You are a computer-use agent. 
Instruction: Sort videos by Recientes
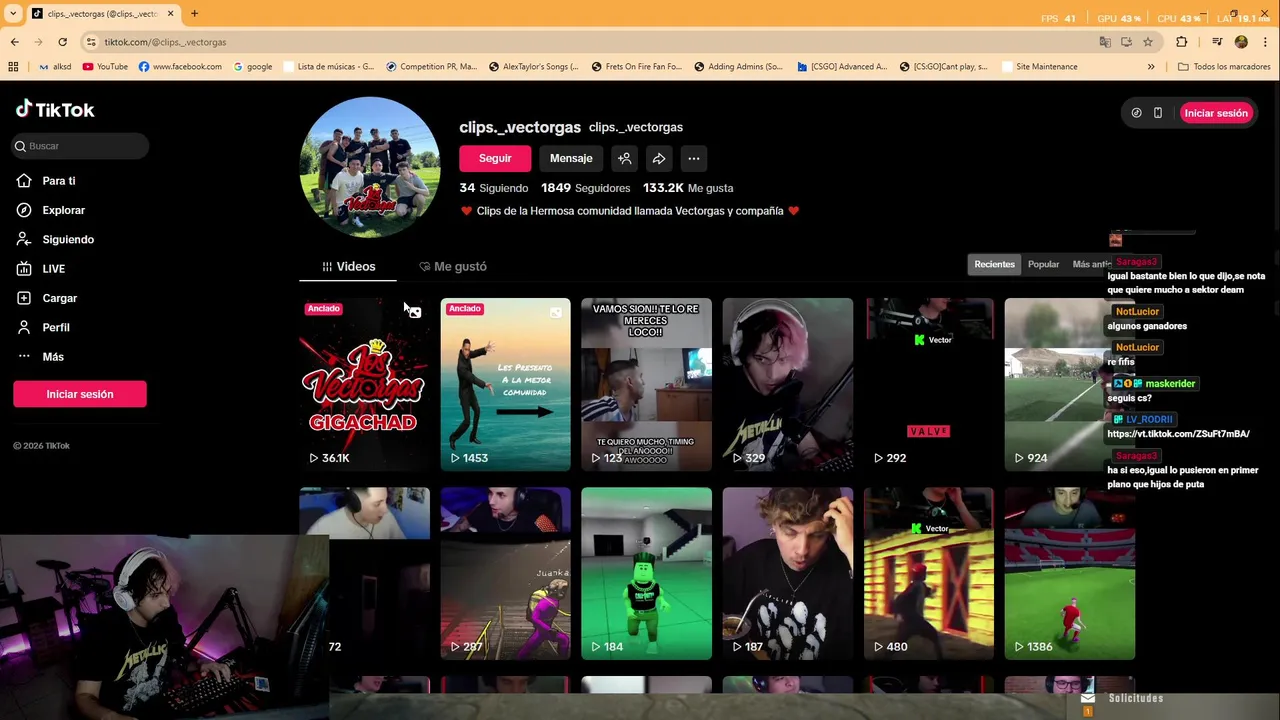994,264
